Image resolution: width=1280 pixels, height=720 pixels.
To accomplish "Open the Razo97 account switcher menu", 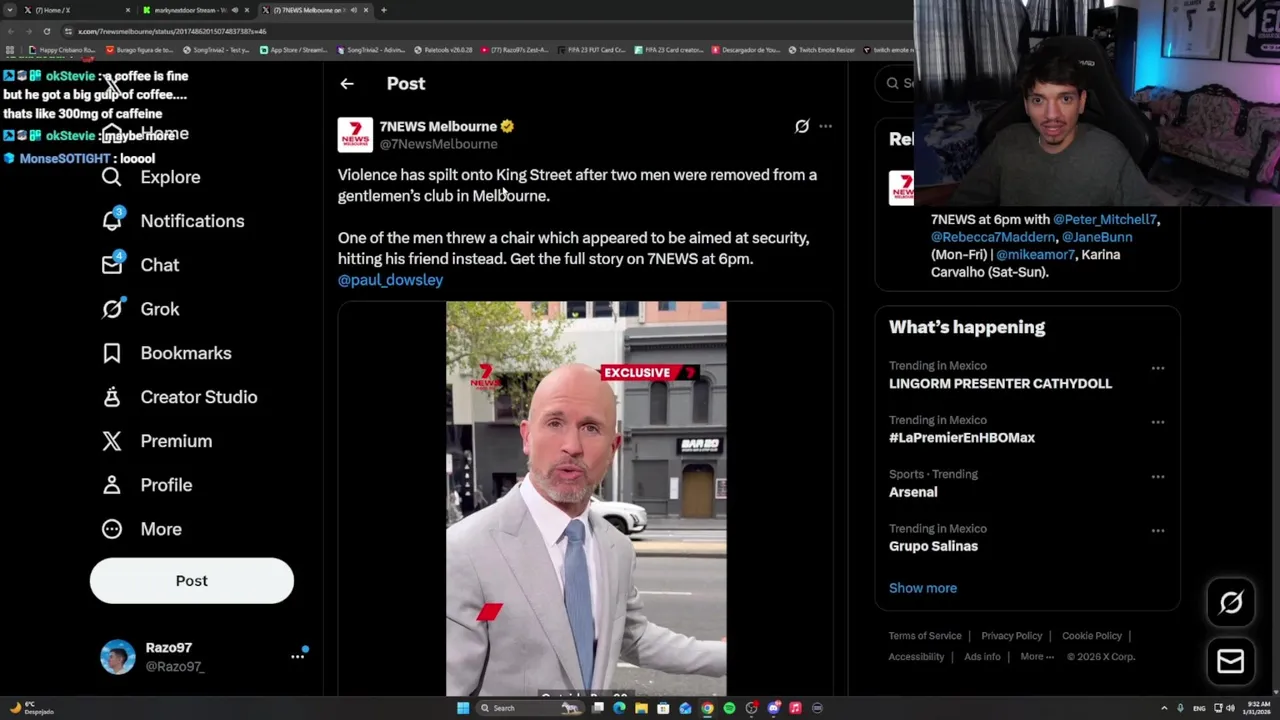I will [298, 656].
